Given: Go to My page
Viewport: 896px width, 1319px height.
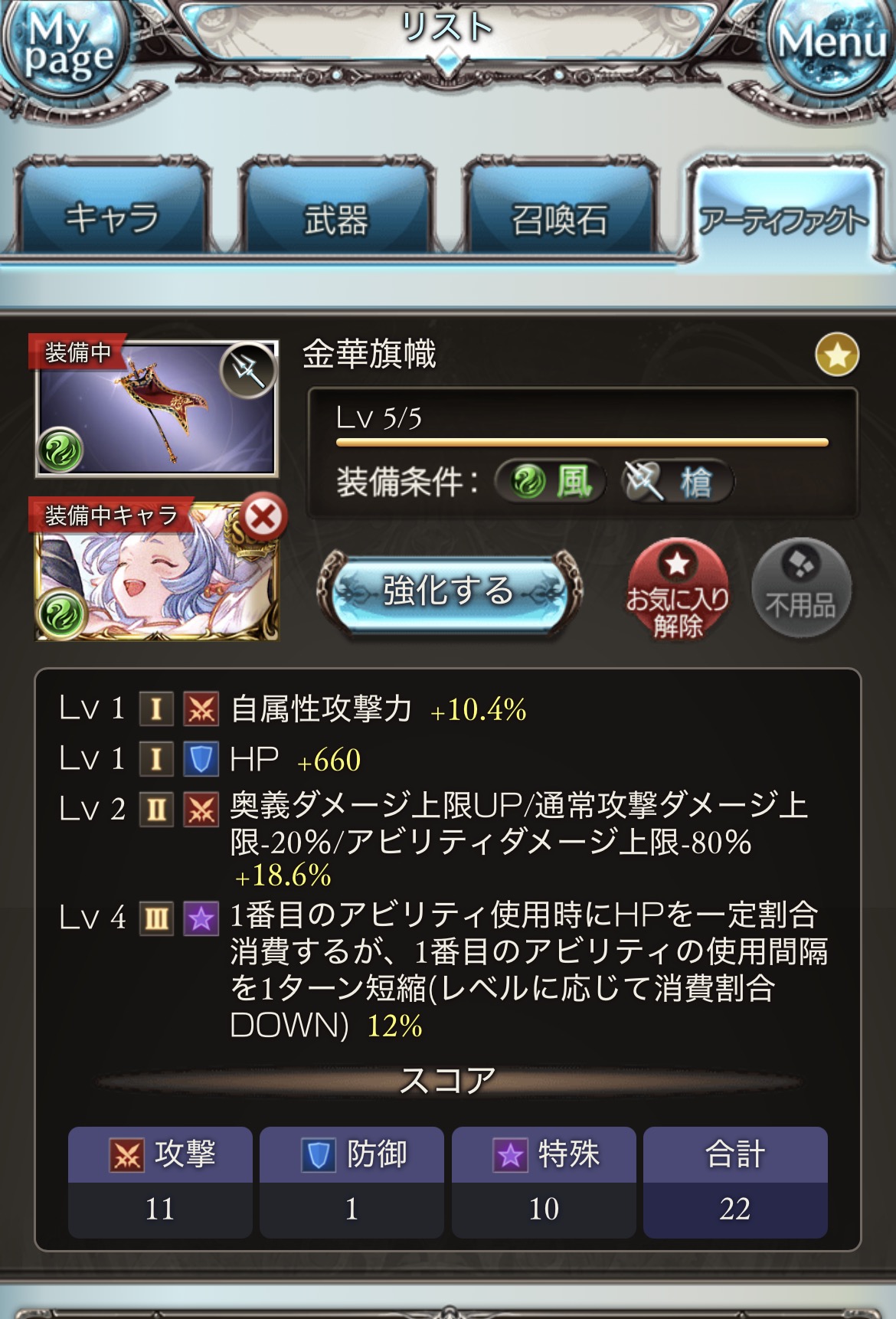Looking at the screenshot, I should pos(65,48).
